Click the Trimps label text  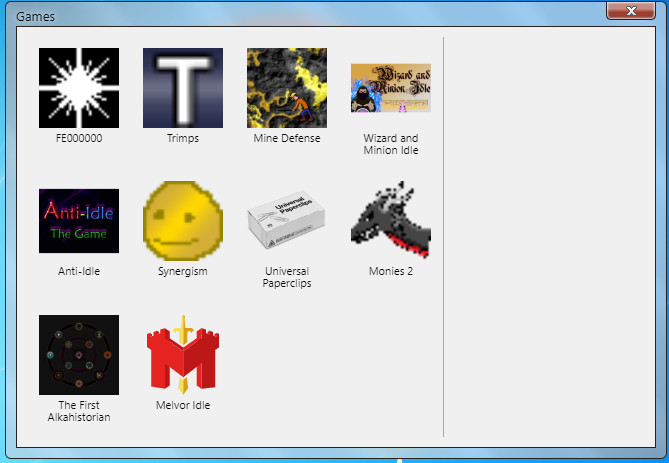click(x=183, y=138)
